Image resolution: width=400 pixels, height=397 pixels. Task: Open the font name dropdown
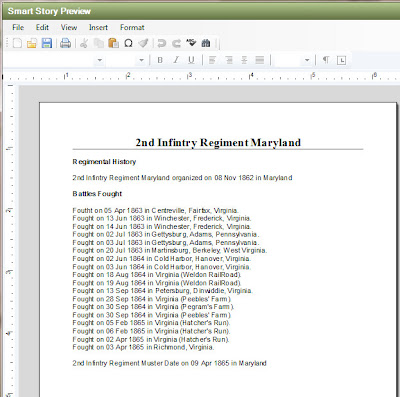[99, 60]
